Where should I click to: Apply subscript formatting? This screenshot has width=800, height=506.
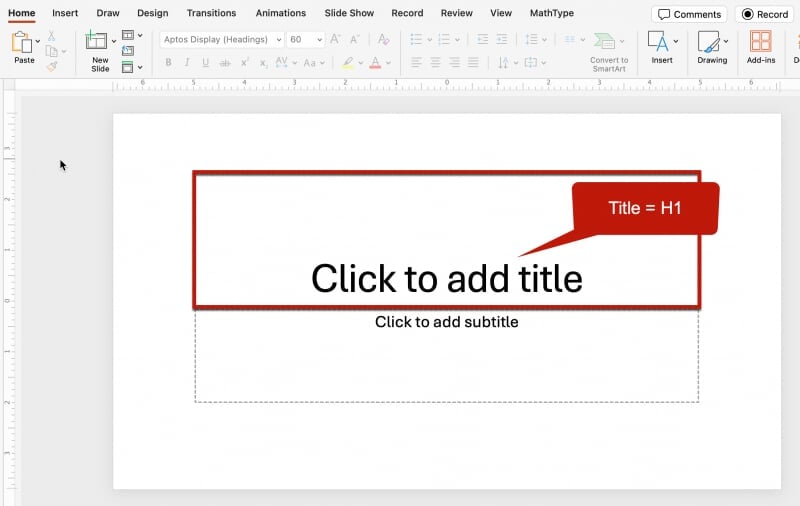(x=263, y=63)
